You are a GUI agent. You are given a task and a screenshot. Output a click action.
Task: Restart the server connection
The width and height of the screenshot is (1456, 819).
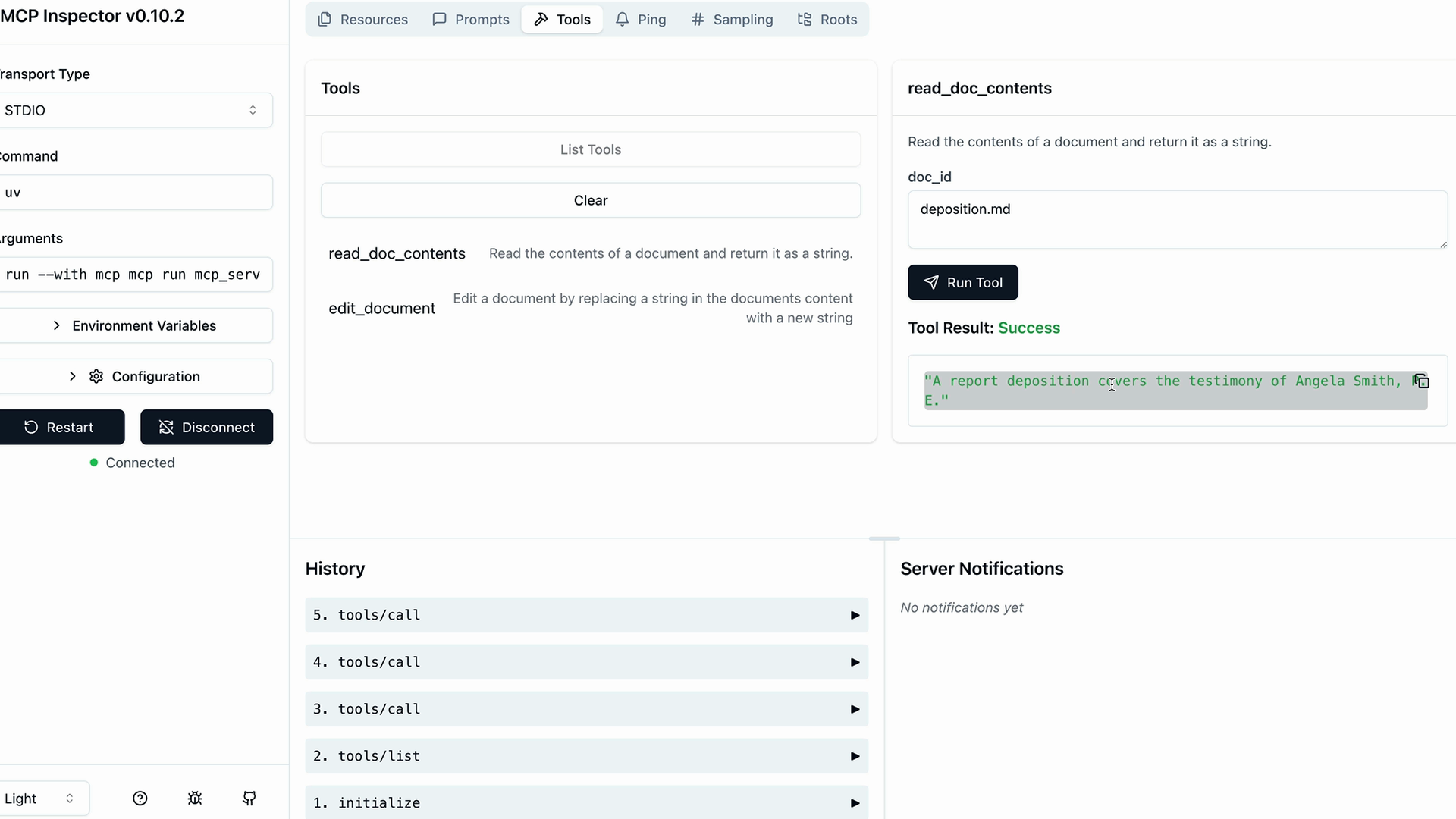click(x=61, y=427)
